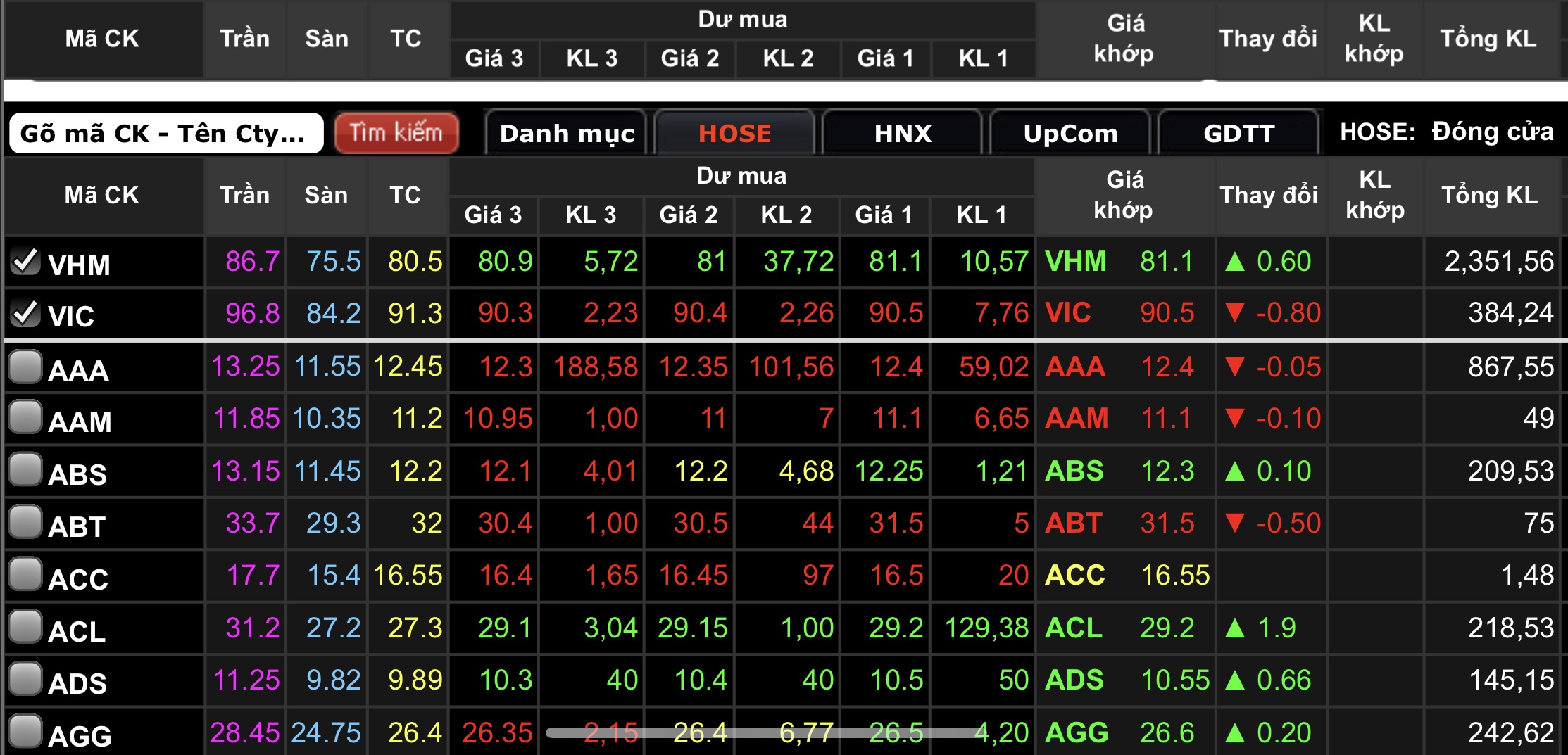Open the Danh mục tab

[x=567, y=133]
